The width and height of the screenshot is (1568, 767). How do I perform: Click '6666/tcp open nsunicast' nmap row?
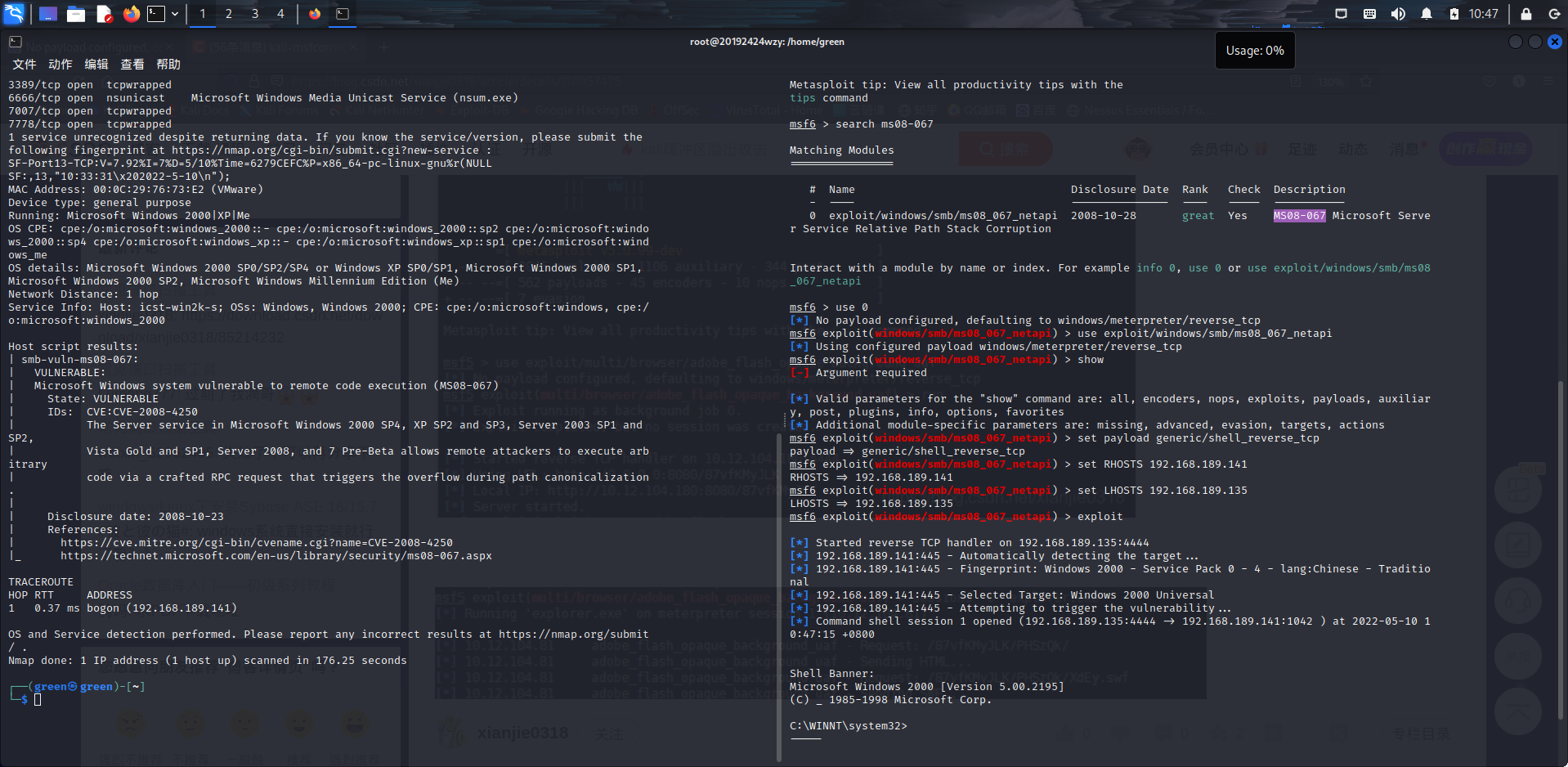pyautogui.click(x=263, y=98)
